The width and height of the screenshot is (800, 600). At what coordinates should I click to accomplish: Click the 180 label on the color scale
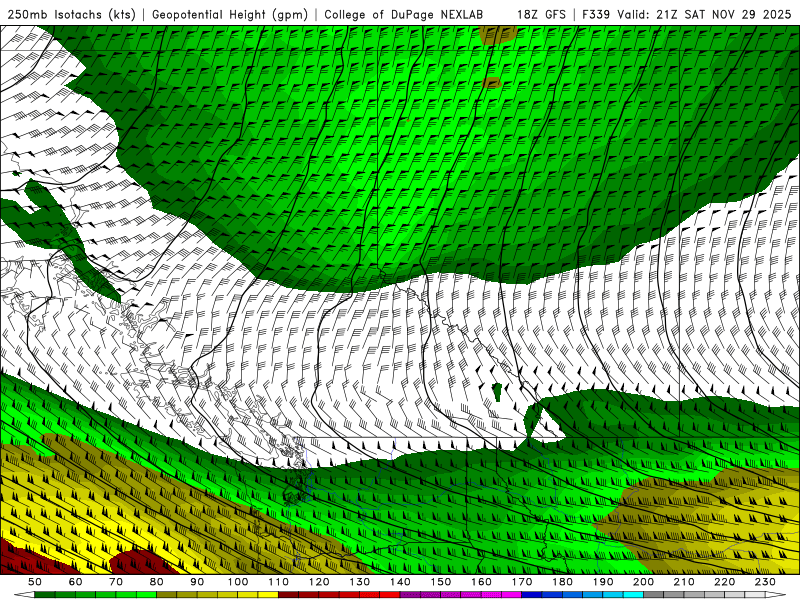562,582
